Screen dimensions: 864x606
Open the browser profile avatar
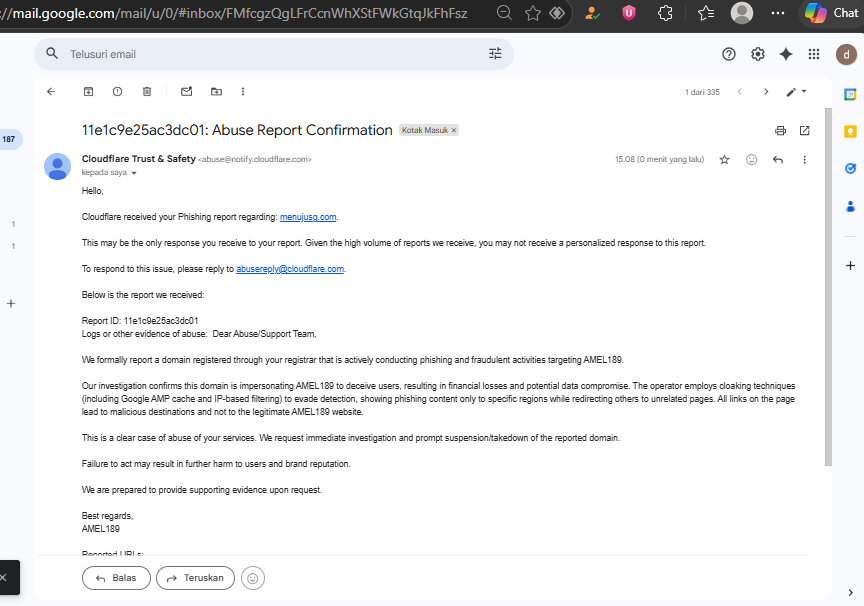742,13
